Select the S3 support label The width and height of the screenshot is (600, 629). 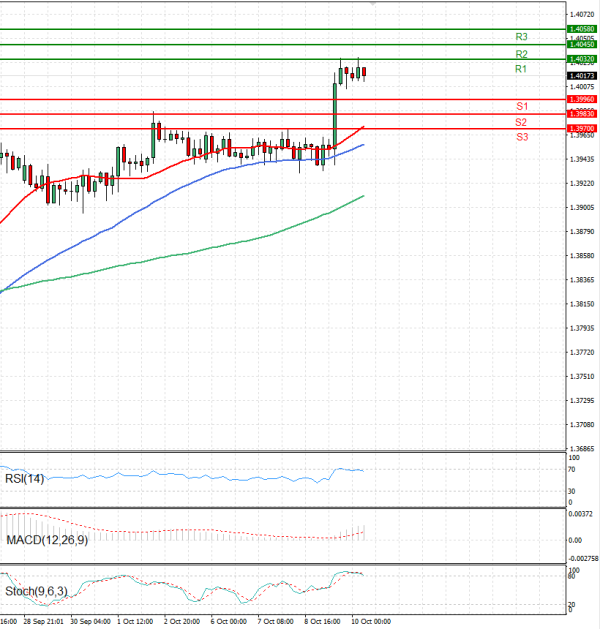[522, 136]
